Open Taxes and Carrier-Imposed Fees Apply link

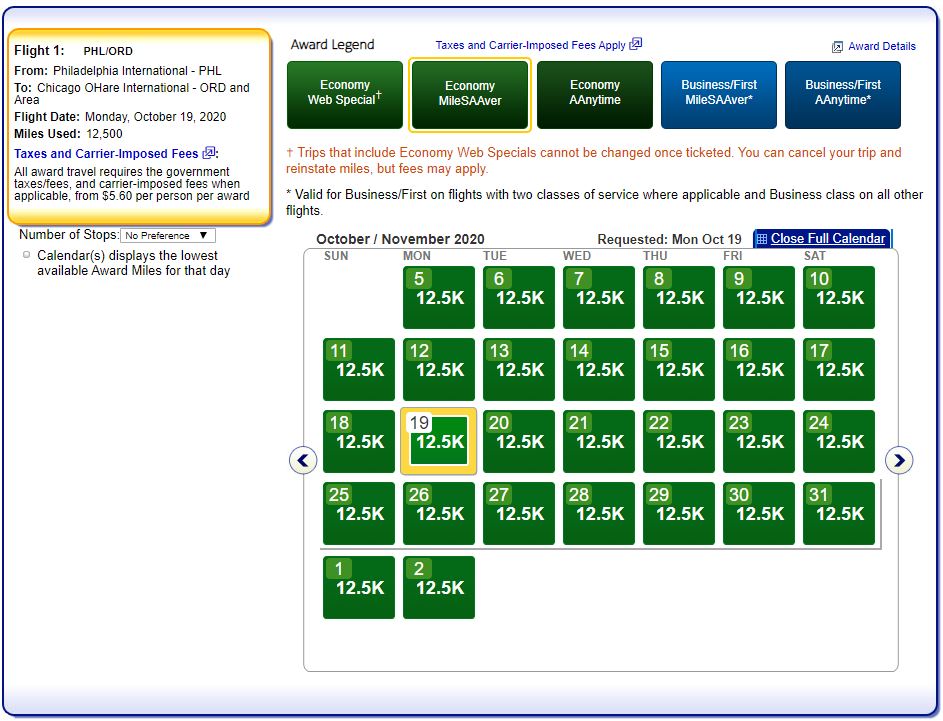coord(530,45)
